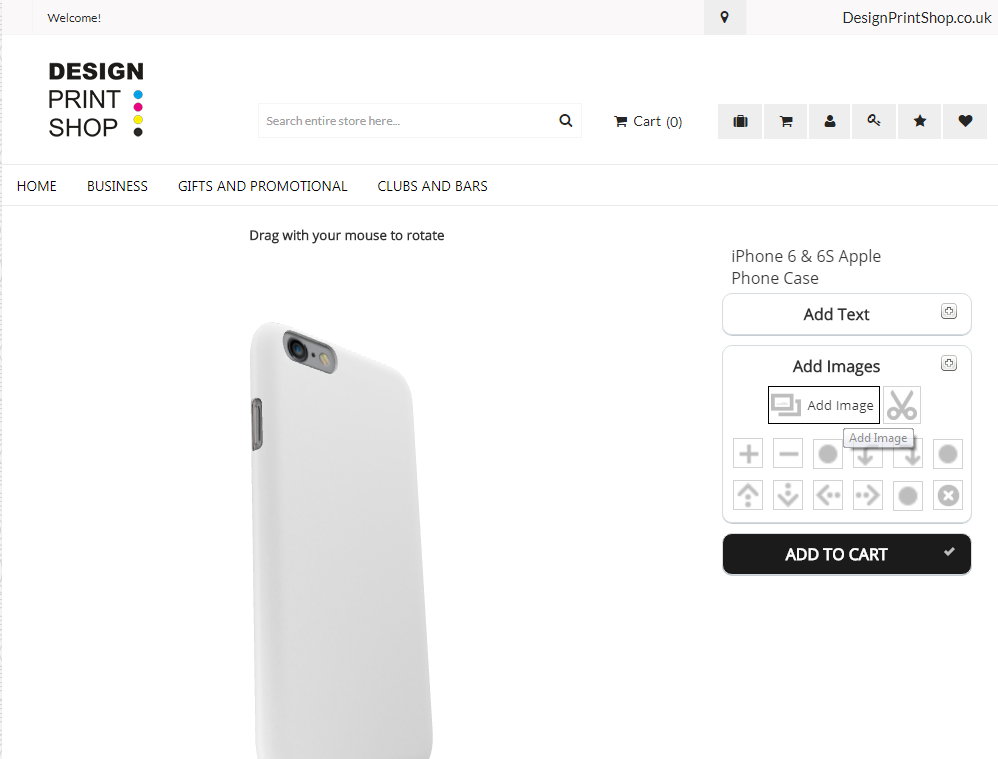Viewport: 998px width, 759px height.
Task: Open GIFTS AND PROMOTIONAL menu
Action: point(262,186)
